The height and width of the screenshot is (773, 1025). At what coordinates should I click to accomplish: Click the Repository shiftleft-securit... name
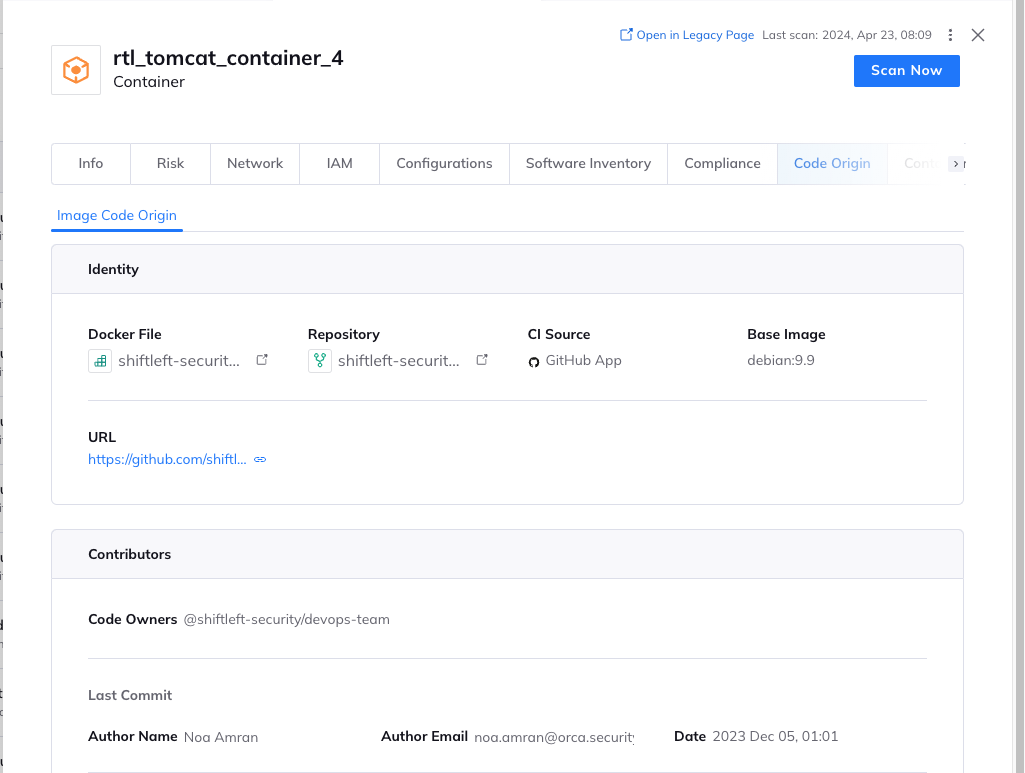click(399, 361)
